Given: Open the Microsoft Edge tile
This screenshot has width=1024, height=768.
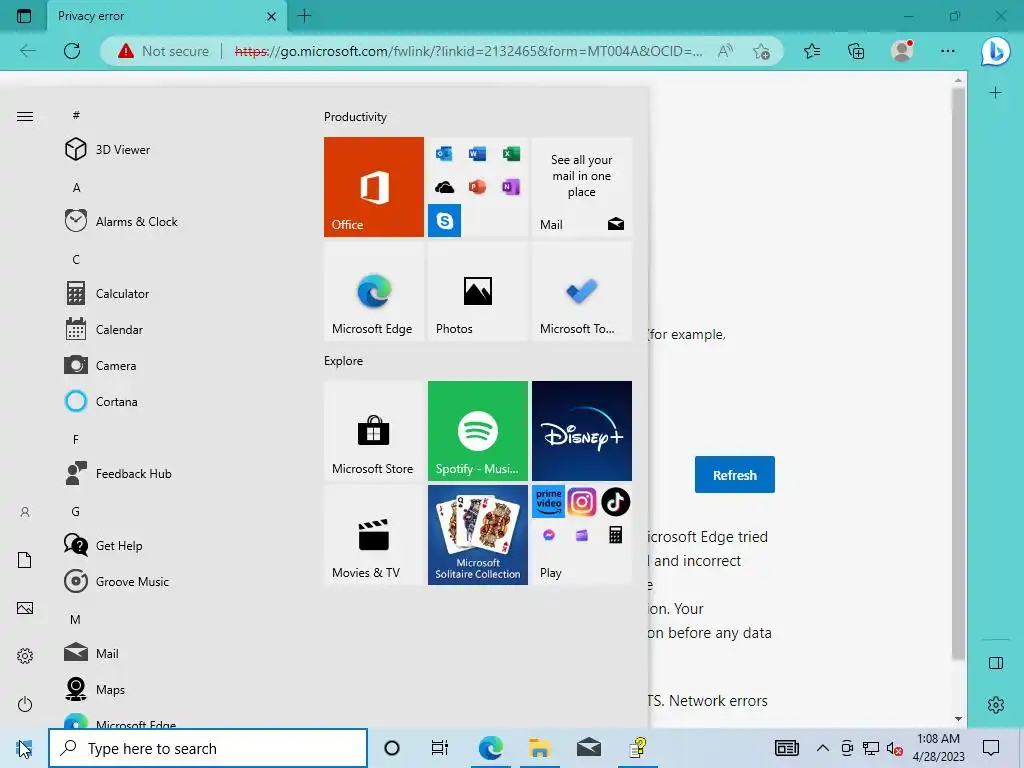Looking at the screenshot, I should click(374, 291).
